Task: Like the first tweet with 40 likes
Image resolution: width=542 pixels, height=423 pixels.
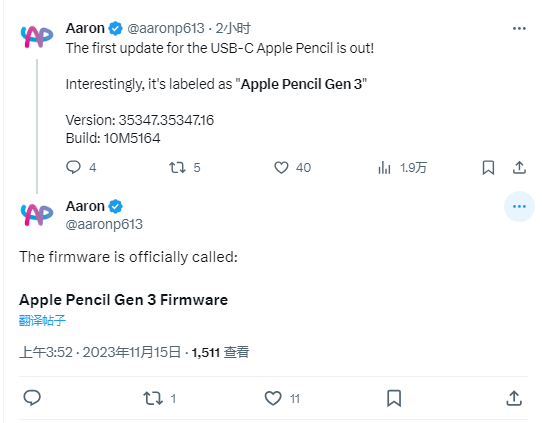Action: (281, 168)
